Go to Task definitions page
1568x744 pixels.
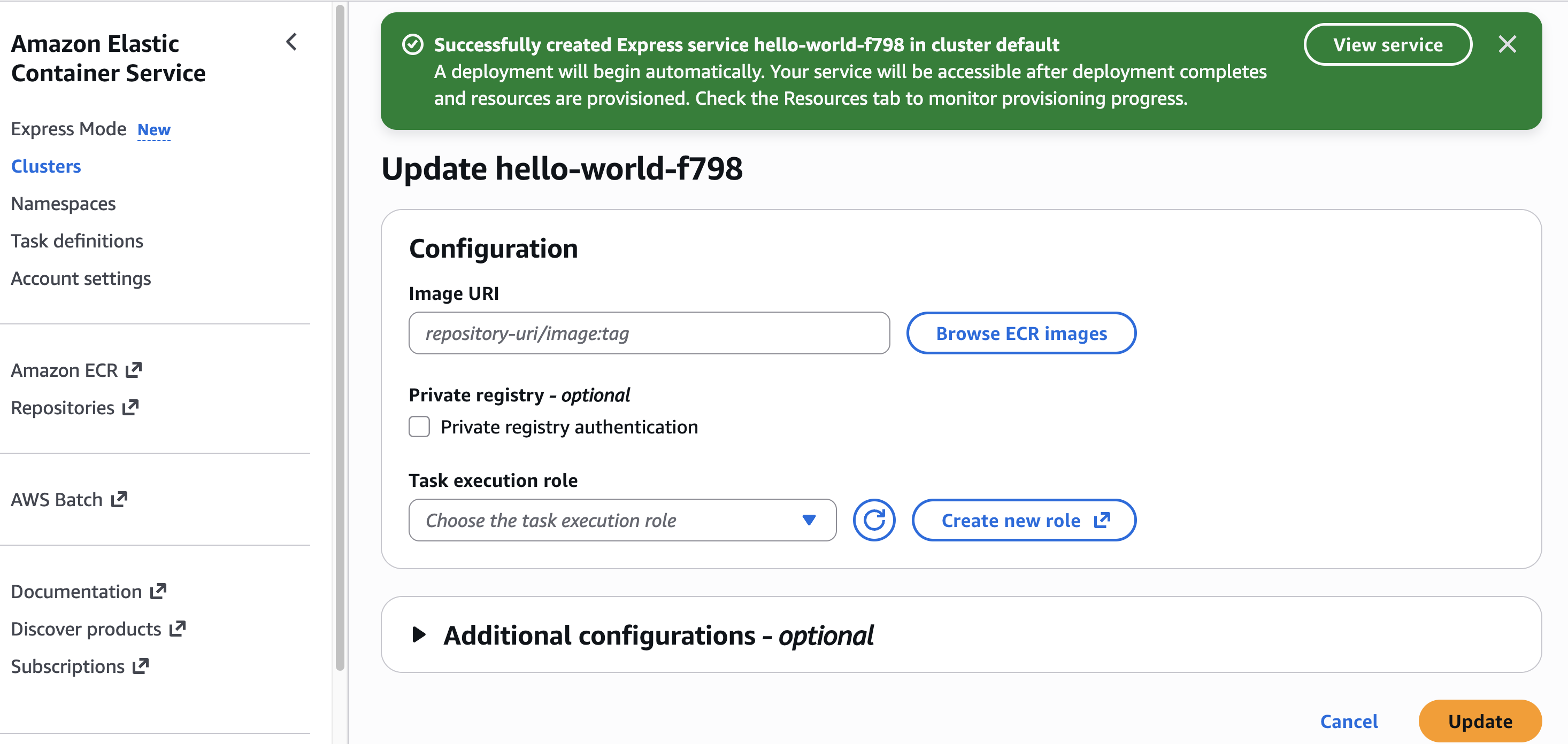coord(76,241)
